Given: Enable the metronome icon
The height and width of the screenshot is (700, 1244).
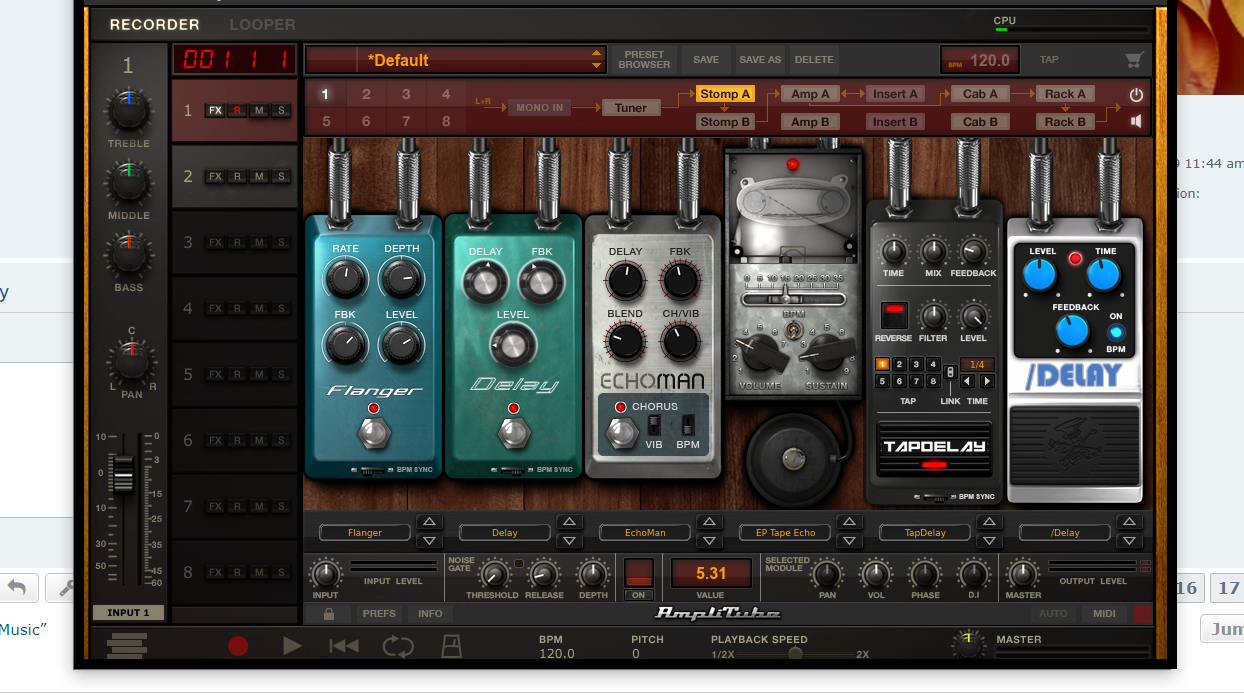Looking at the screenshot, I should tap(451, 646).
